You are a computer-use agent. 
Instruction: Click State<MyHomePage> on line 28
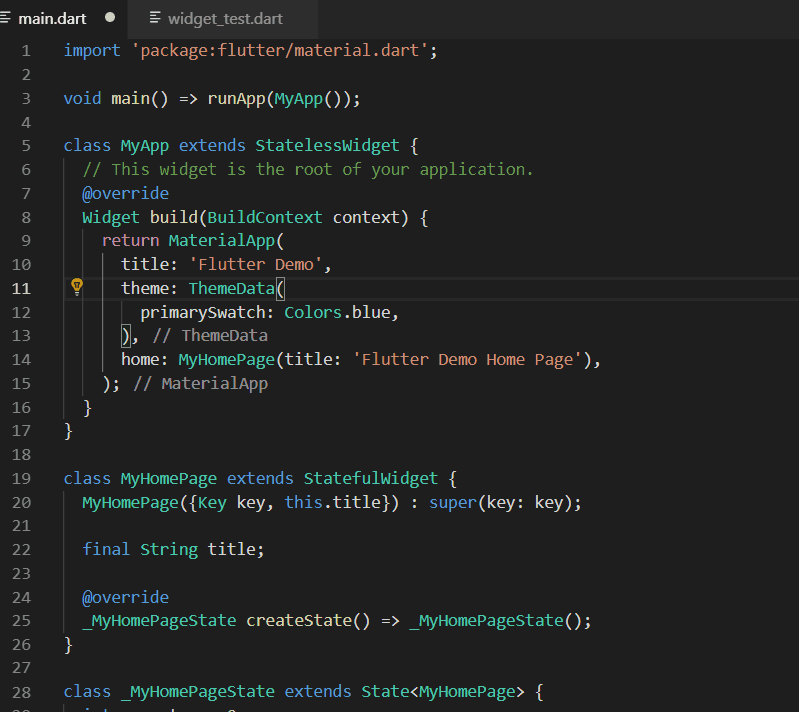tap(442, 692)
